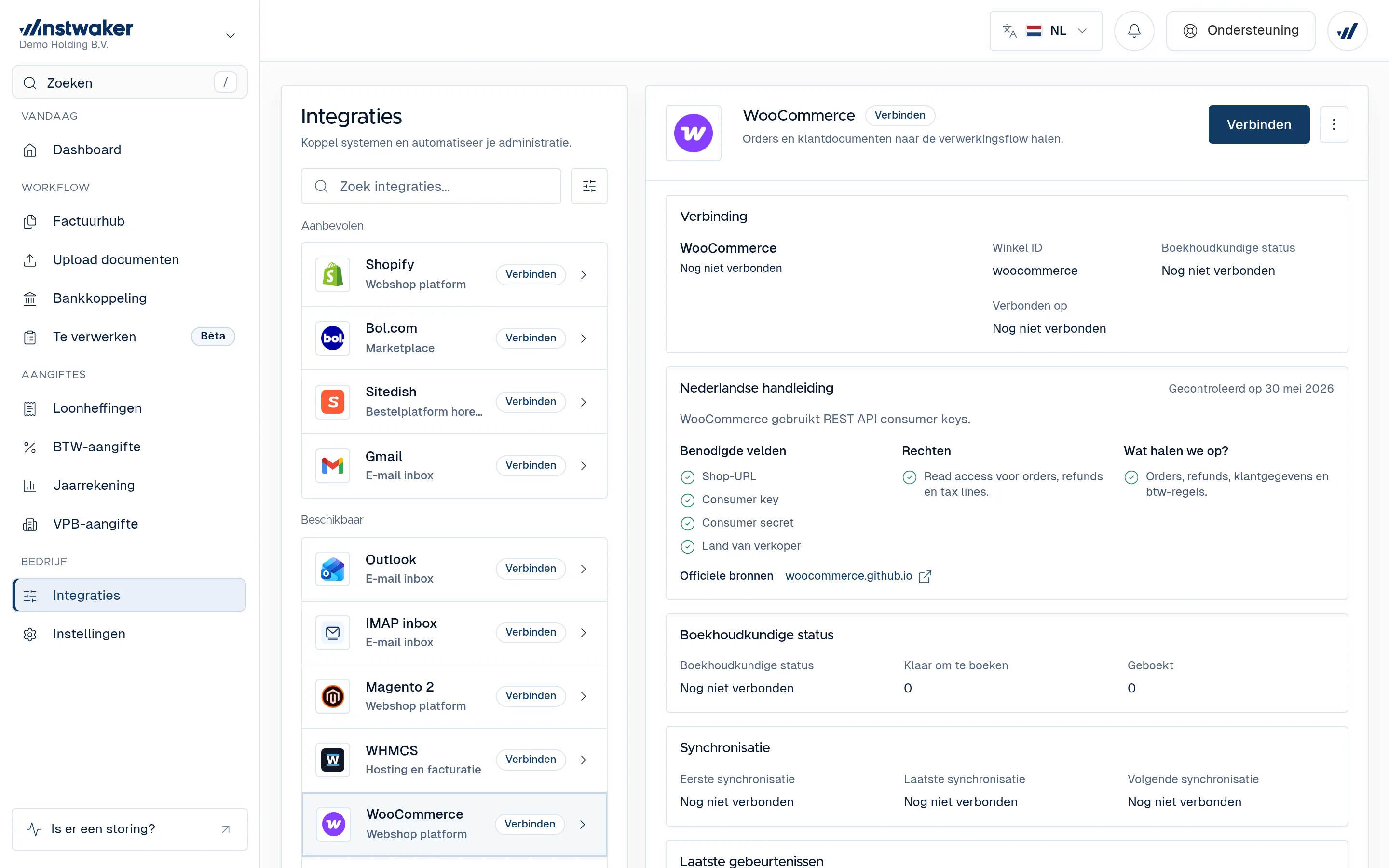Click the Instellingen gear icon
1389x868 pixels.
(30, 634)
